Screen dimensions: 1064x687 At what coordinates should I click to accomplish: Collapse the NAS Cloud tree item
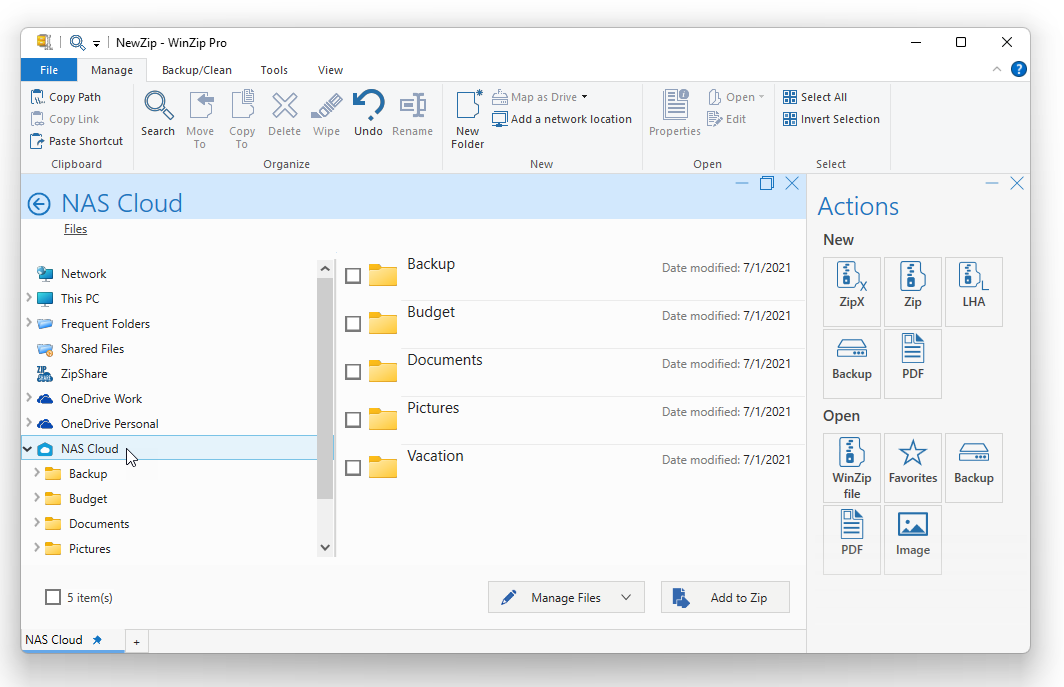[x=27, y=448]
